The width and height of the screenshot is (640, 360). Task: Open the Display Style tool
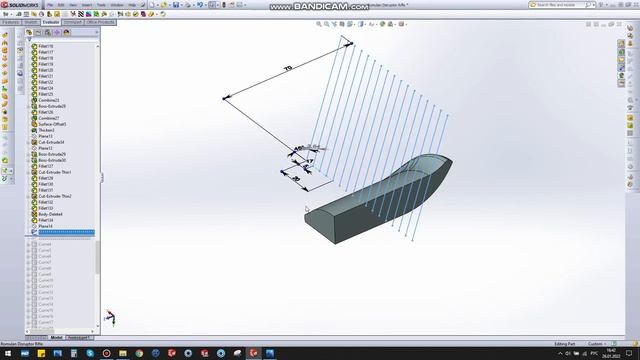coord(361,24)
